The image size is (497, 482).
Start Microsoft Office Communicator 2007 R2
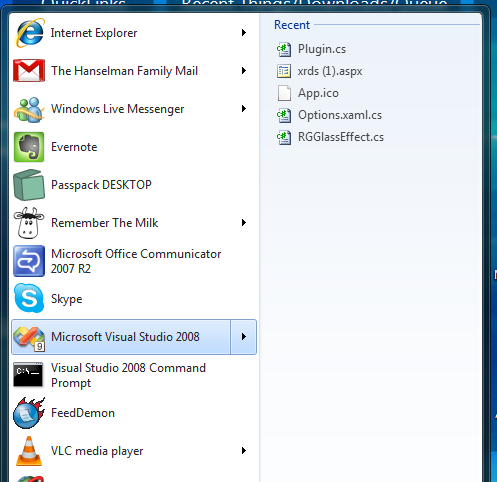136,261
